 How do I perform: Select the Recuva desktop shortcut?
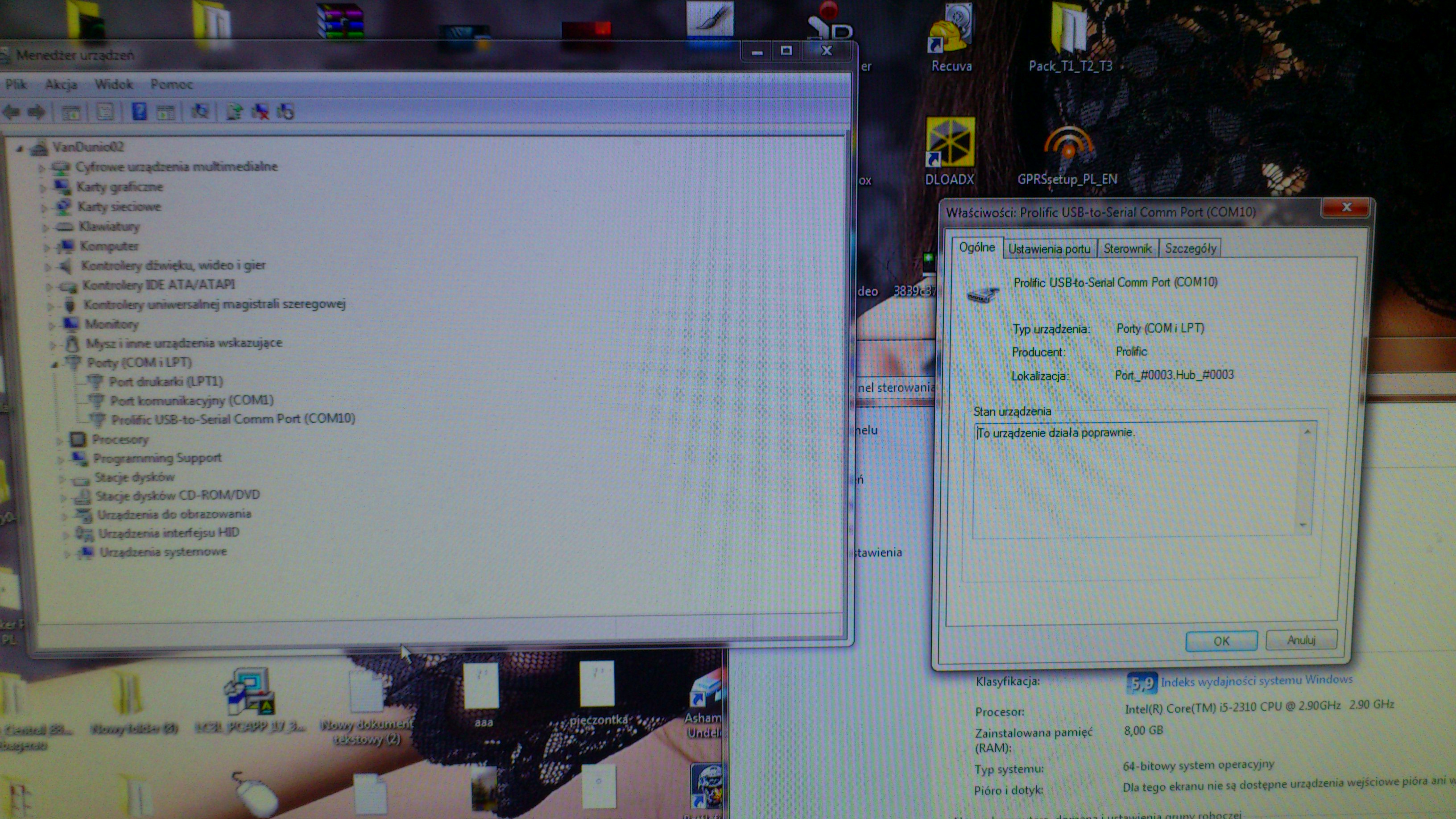coord(951,38)
